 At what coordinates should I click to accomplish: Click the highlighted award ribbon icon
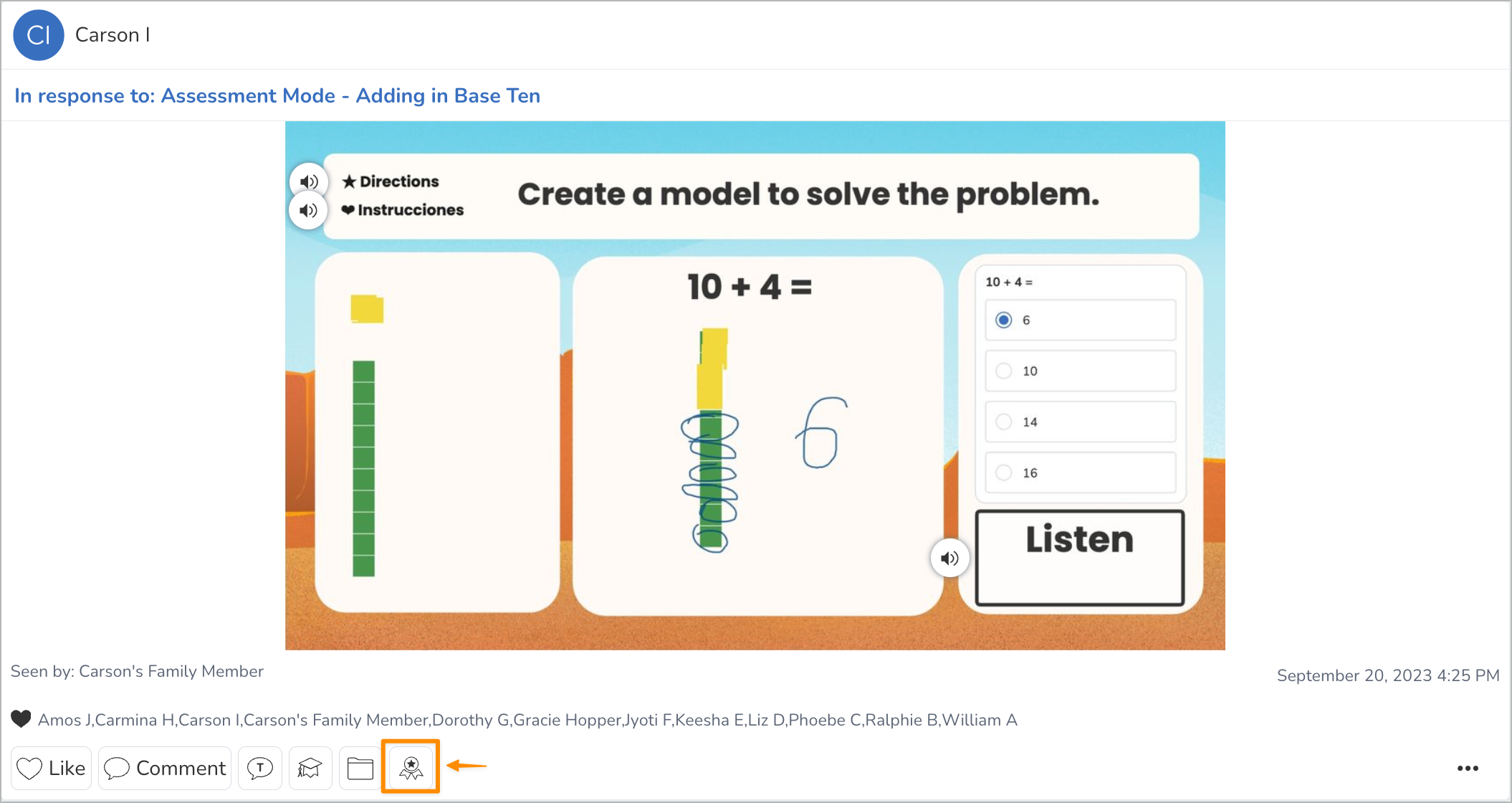(411, 768)
